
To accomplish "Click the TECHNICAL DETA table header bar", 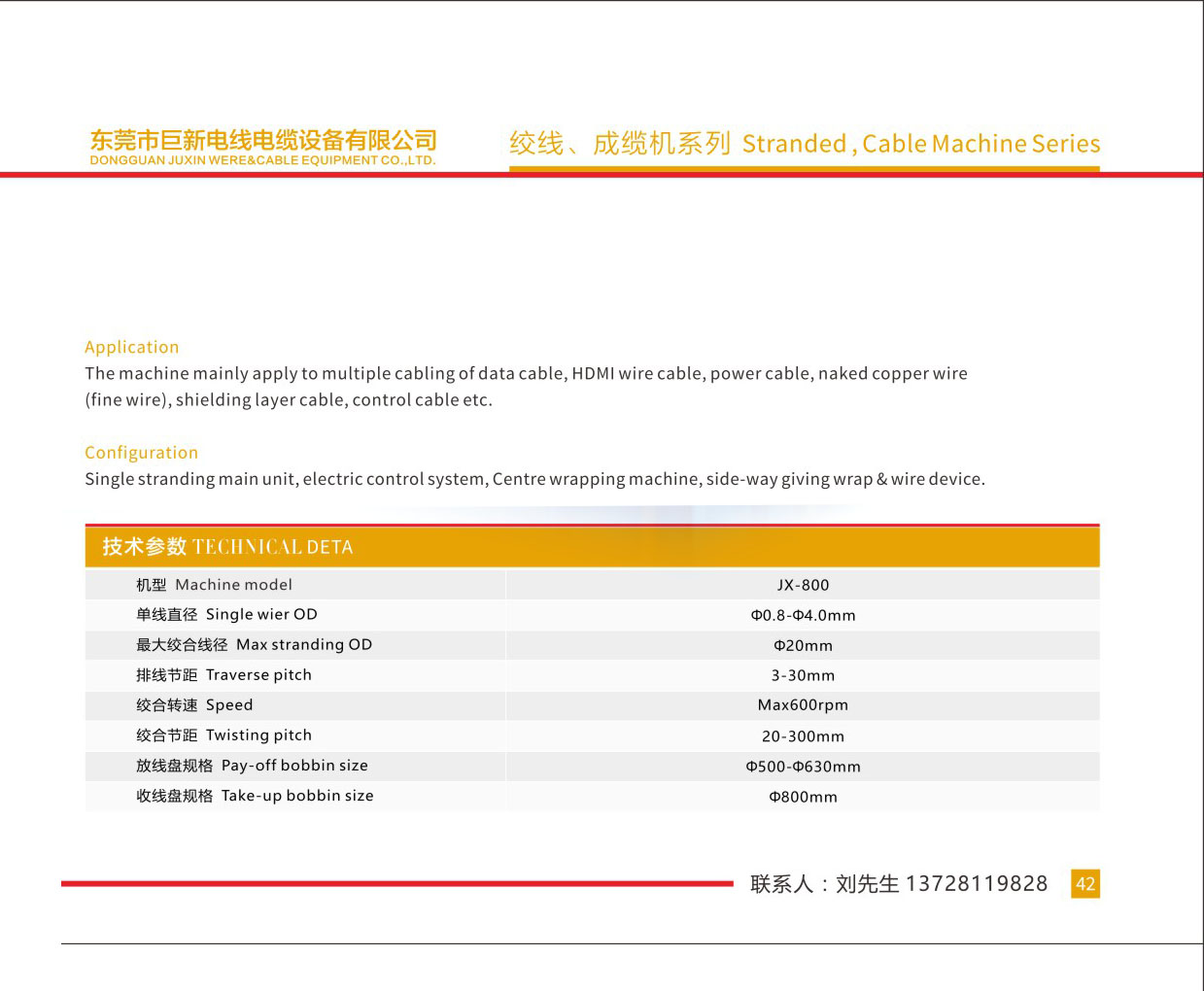I will [x=592, y=547].
